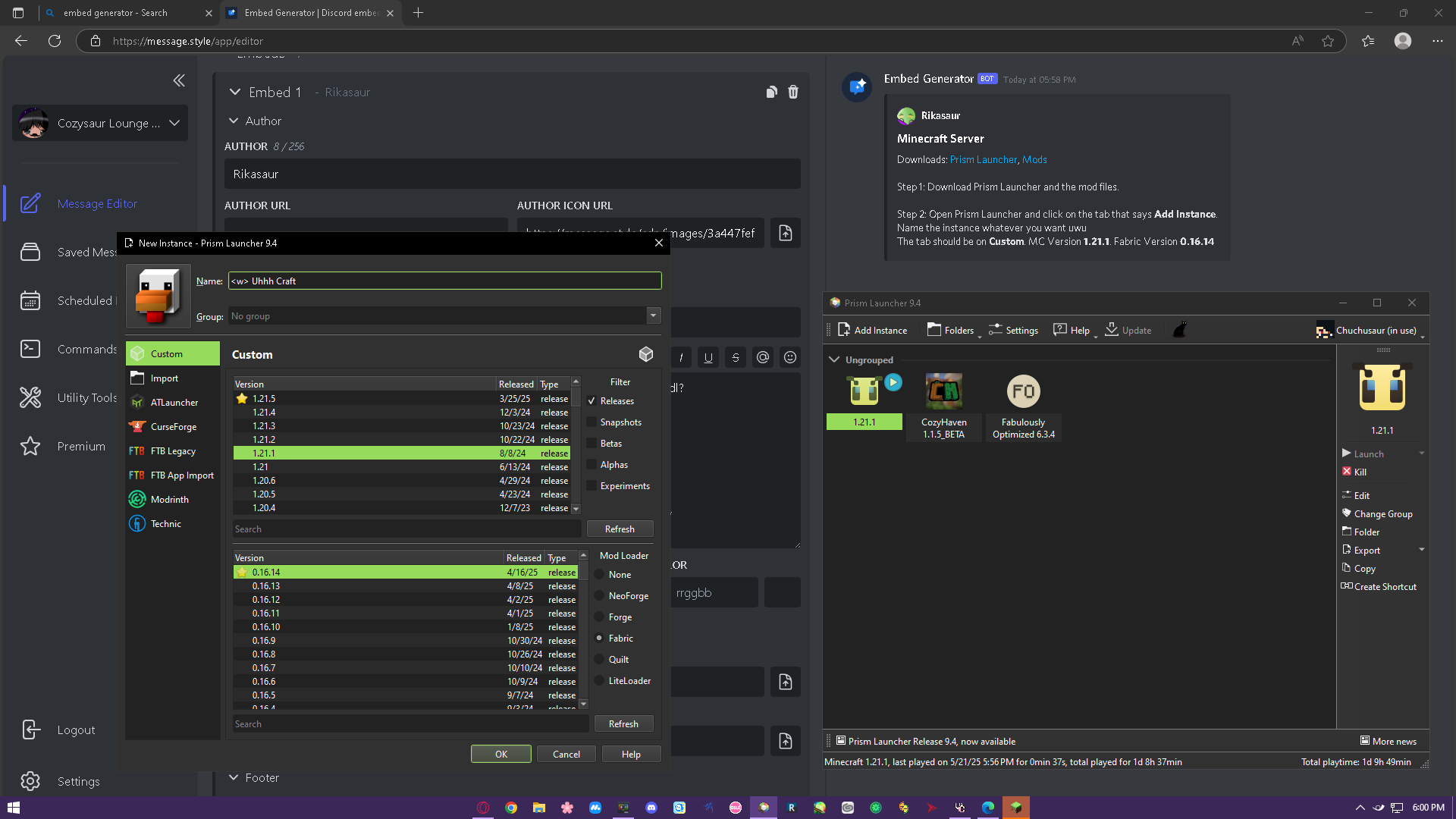This screenshot has width=1456, height=819.
Task: Select Minecraft version 1.21.4 row
Action: point(402,413)
